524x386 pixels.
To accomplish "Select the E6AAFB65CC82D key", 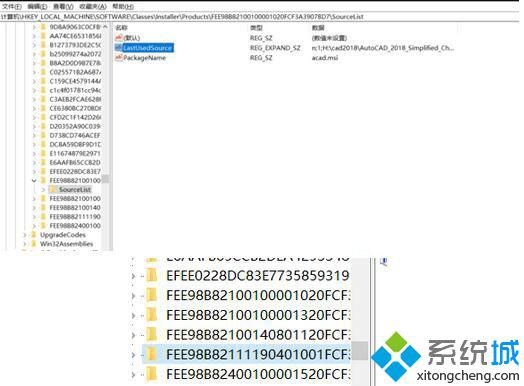I will [x=75, y=162].
